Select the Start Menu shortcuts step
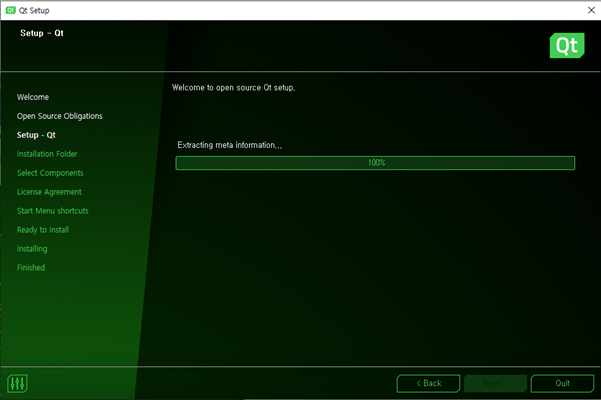601x400 pixels. click(53, 211)
